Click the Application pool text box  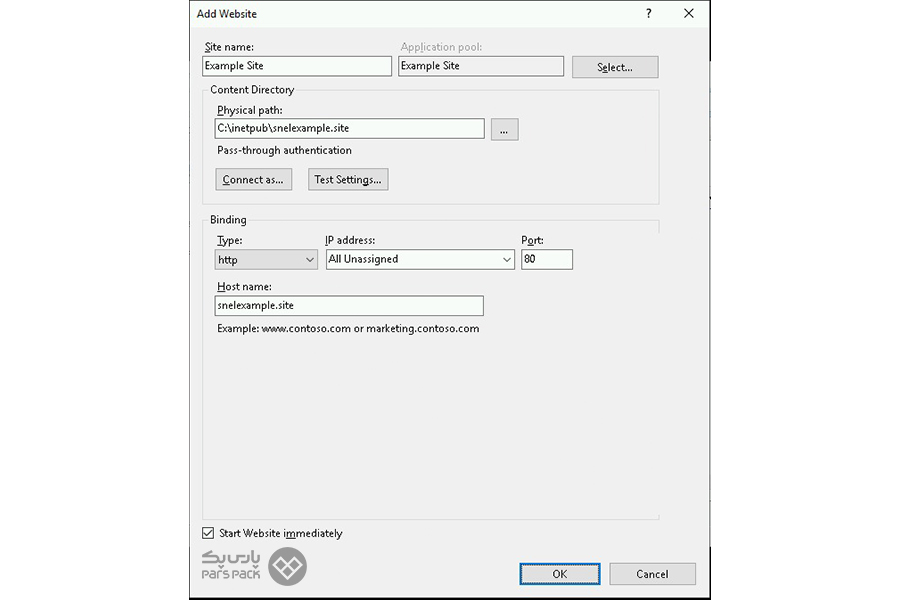click(x=481, y=66)
